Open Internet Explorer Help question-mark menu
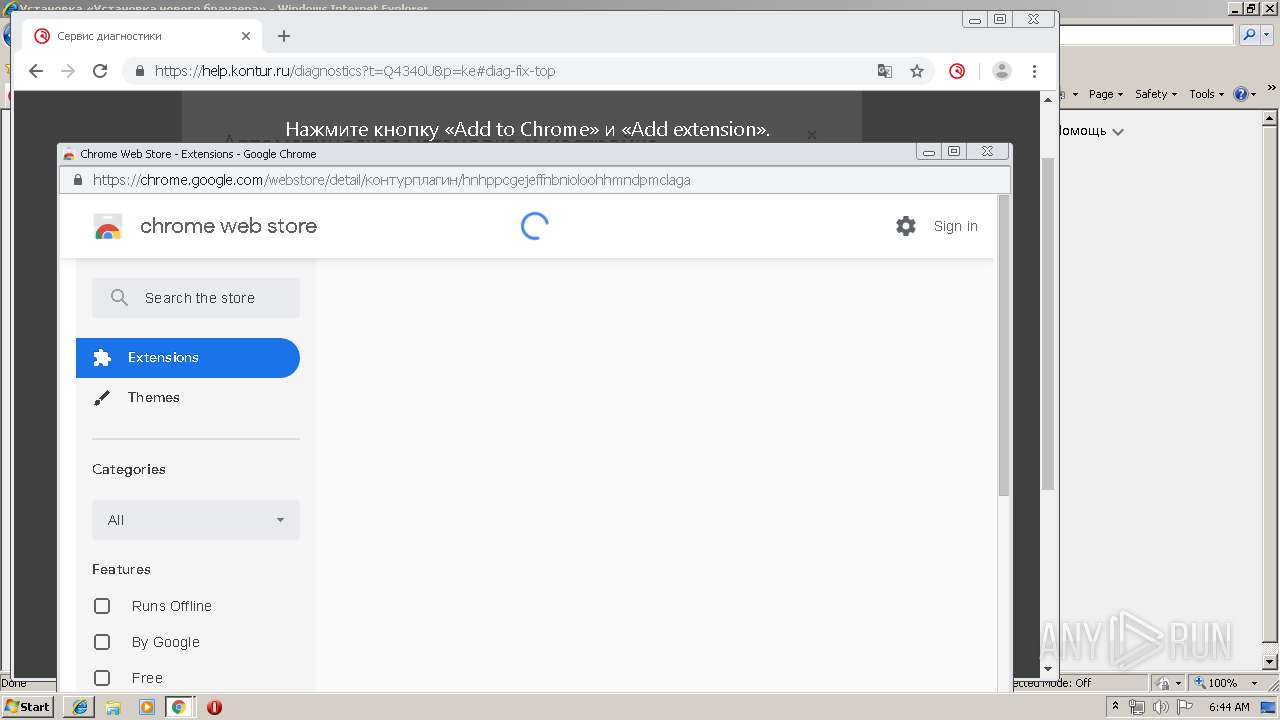This screenshot has height=720, width=1280. (x=1245, y=94)
